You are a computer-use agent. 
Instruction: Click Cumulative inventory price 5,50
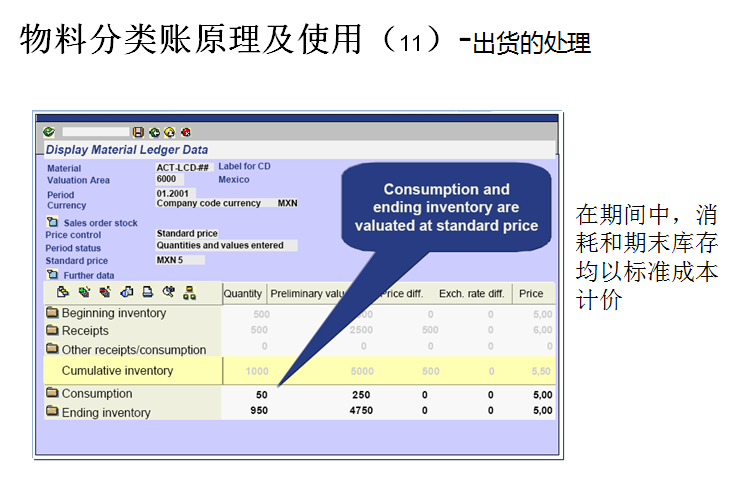pos(541,371)
